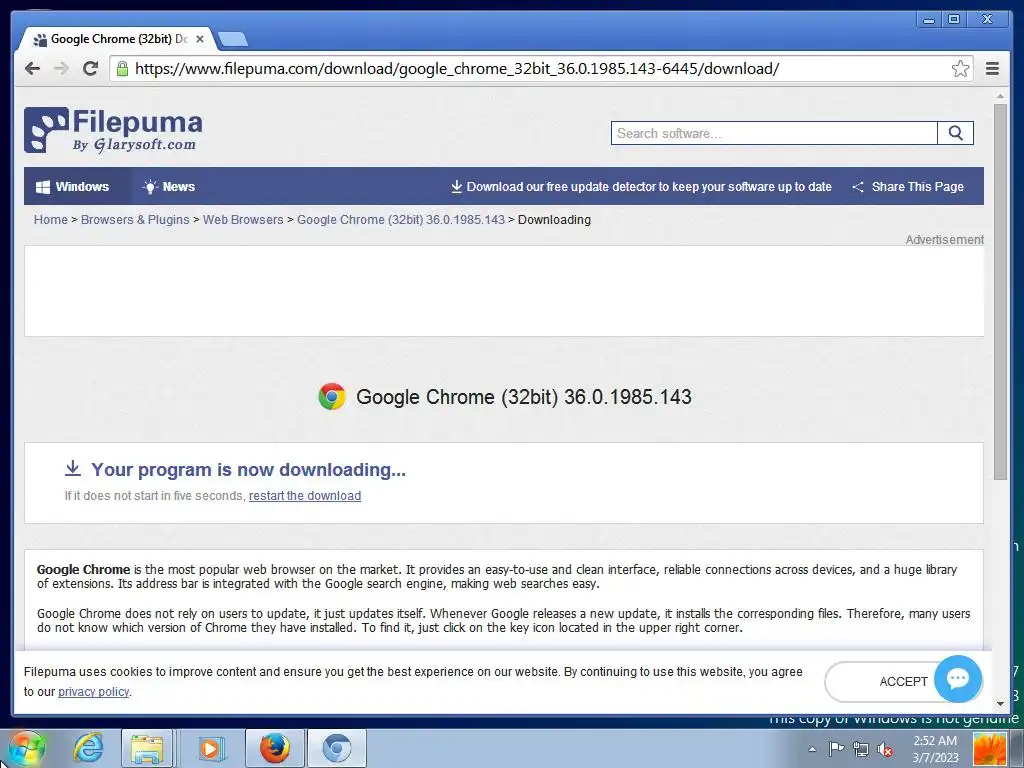Open the Chrome hamburger menu
1024x768 pixels.
point(992,69)
